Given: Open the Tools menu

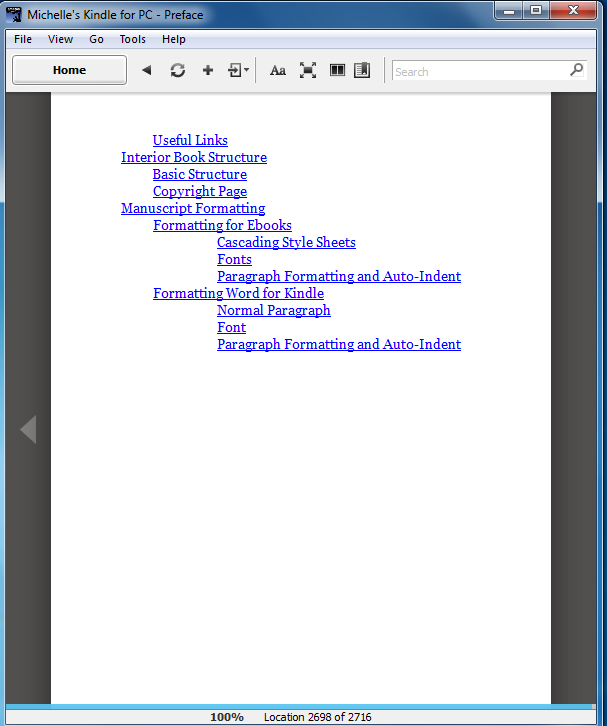Looking at the screenshot, I should [x=132, y=39].
